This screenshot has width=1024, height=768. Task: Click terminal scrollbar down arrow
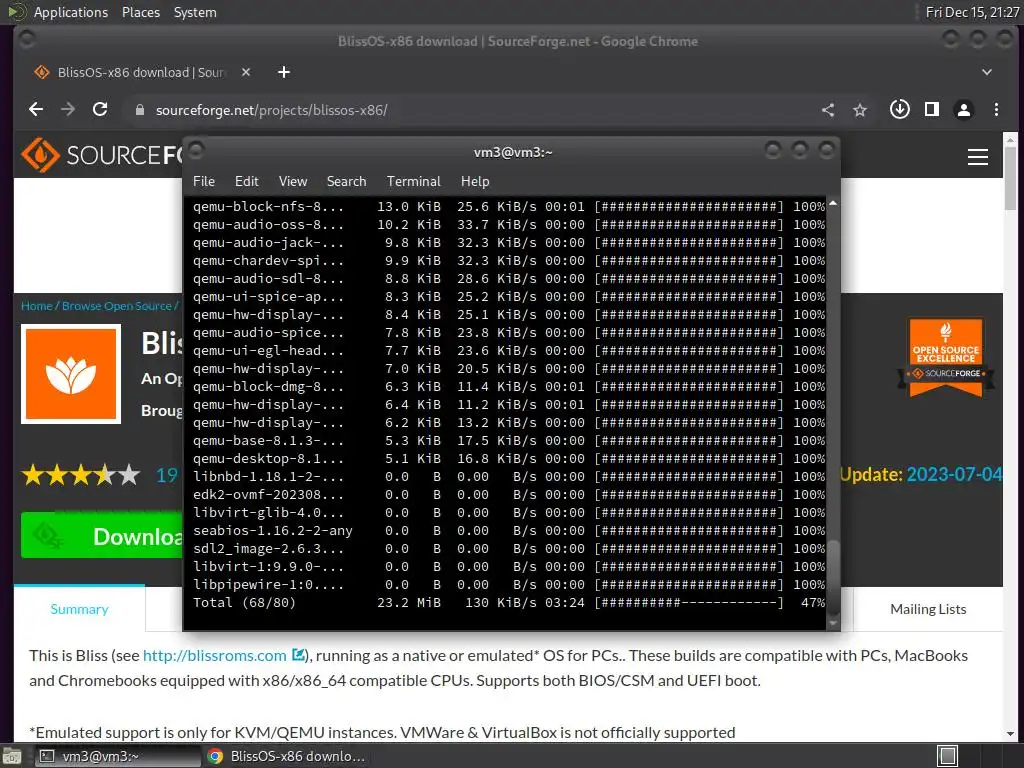click(x=833, y=624)
